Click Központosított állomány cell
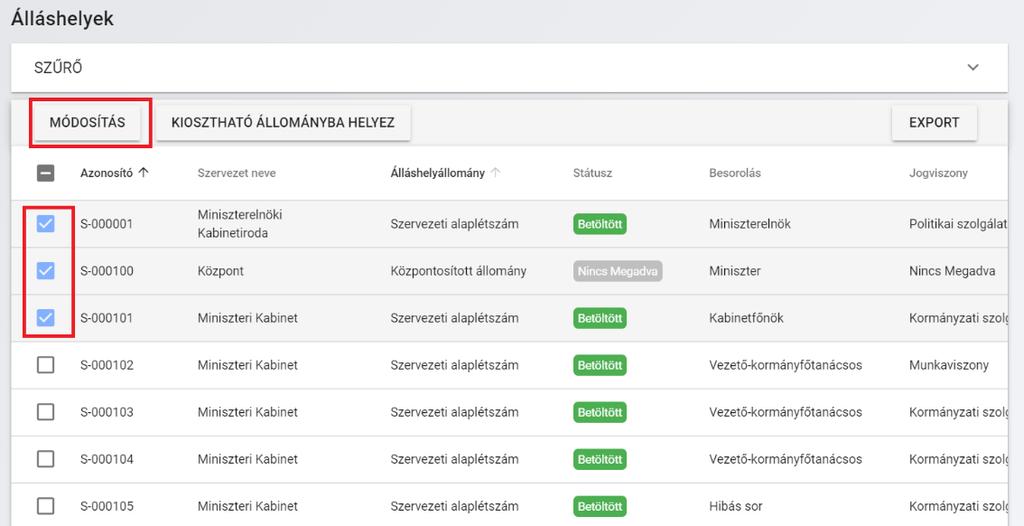 [458, 271]
